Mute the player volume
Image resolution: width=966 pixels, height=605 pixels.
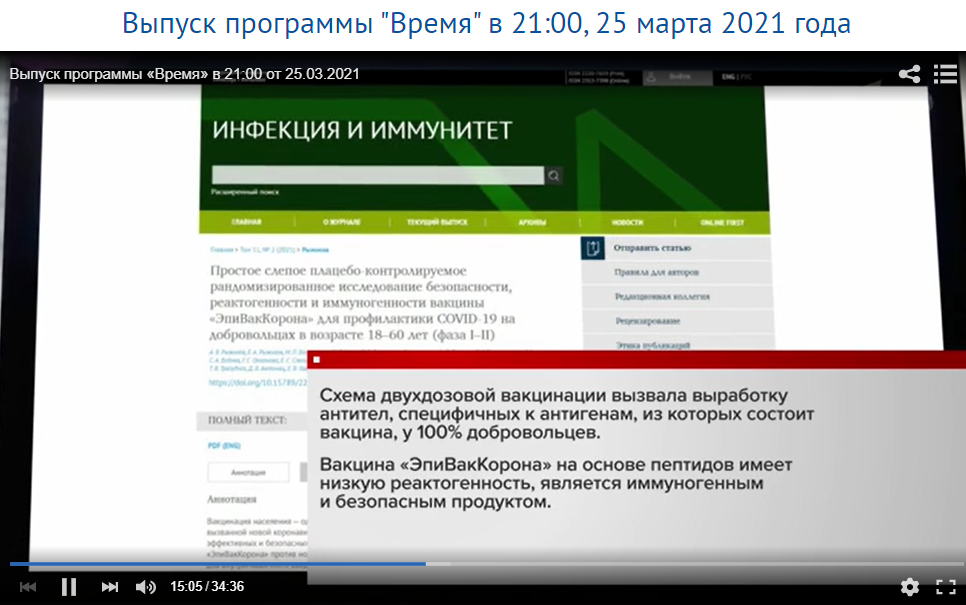pyautogui.click(x=145, y=587)
